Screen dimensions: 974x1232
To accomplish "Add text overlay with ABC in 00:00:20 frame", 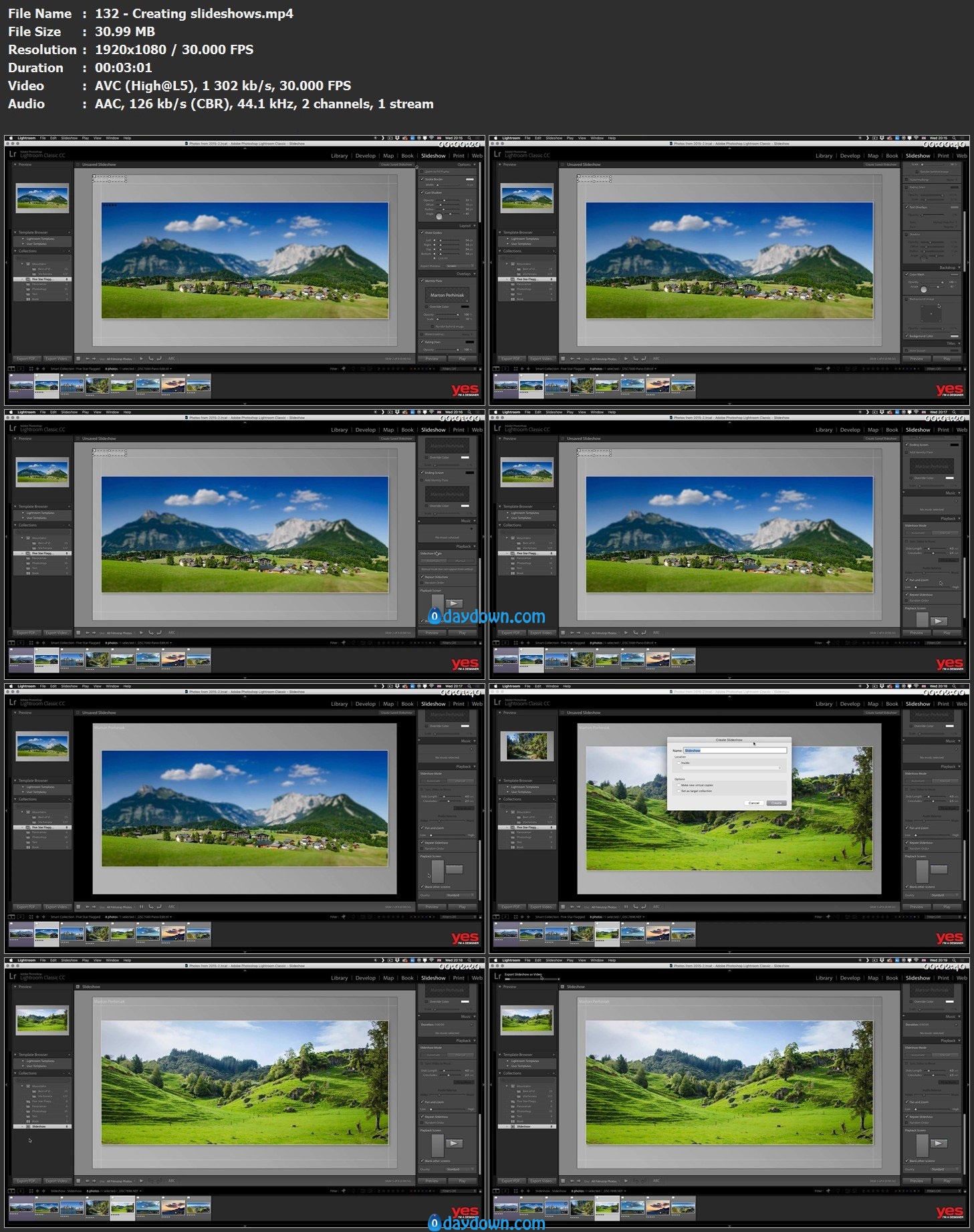I will (x=172, y=359).
